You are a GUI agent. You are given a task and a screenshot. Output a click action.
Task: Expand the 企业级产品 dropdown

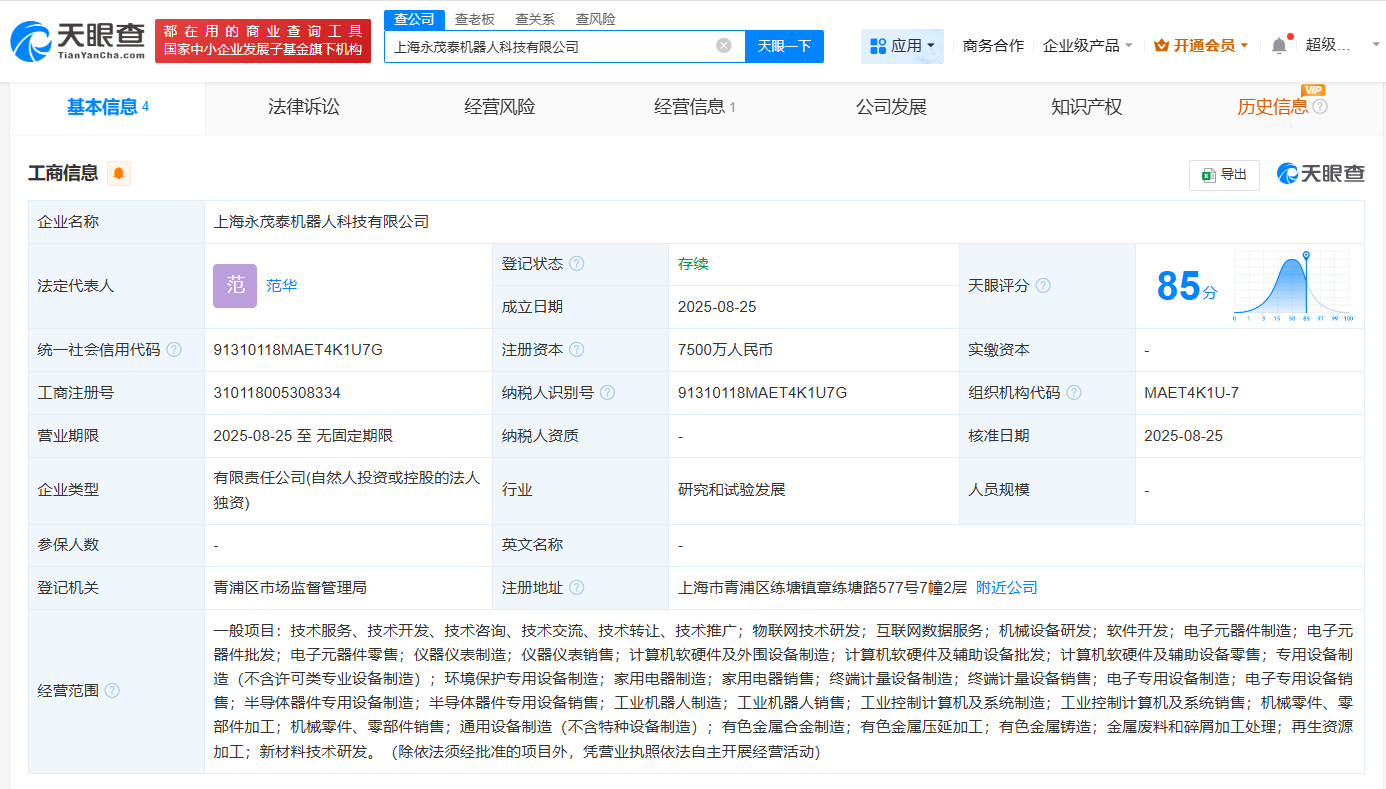1088,46
